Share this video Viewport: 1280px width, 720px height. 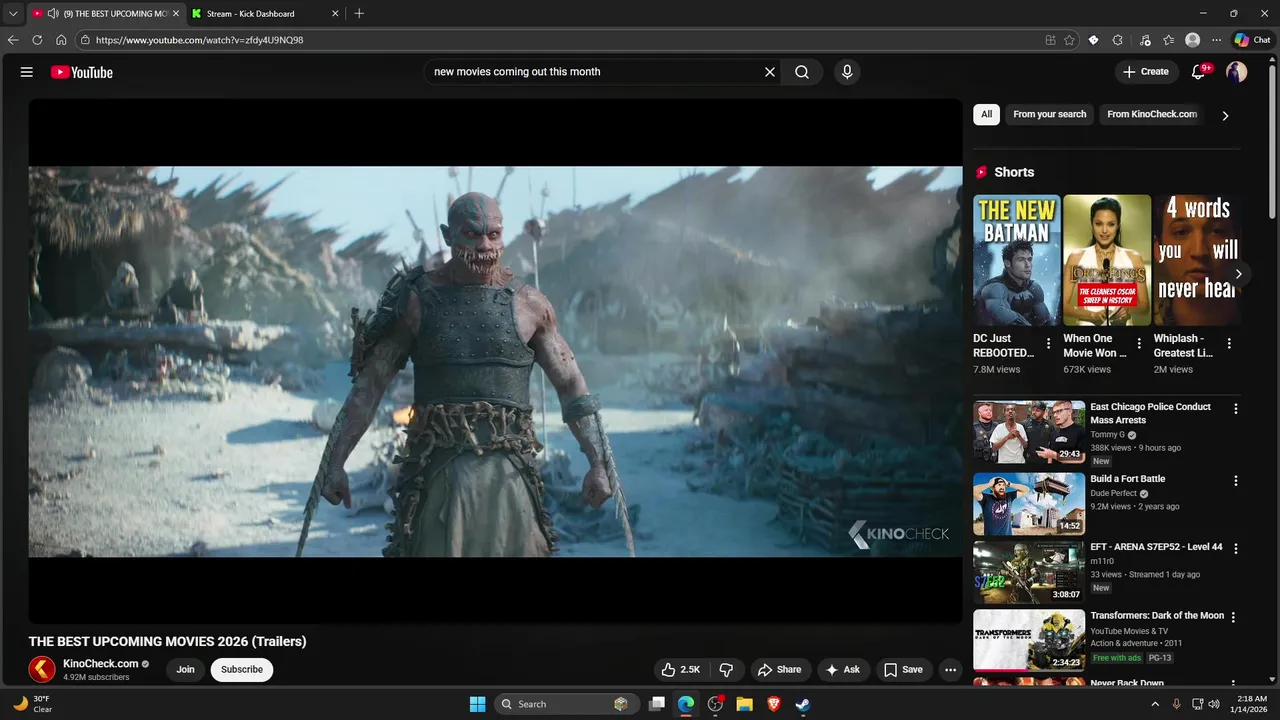pos(779,670)
